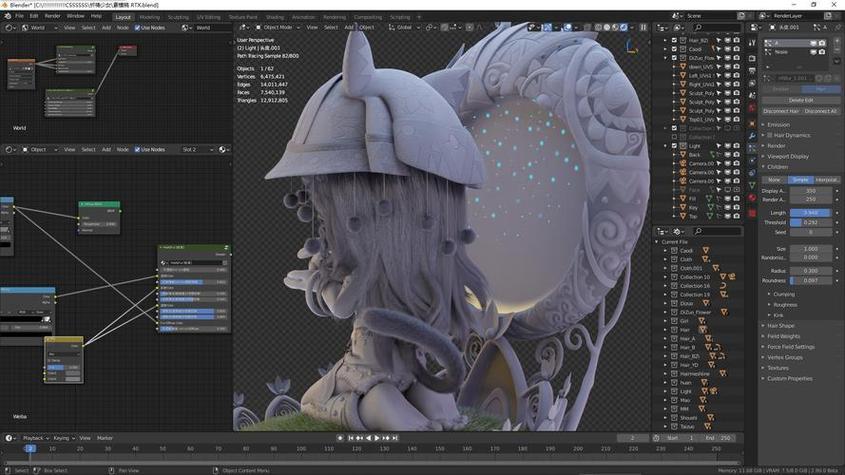Expand the Clumping subpanel
The width and height of the screenshot is (845, 475).
[x=784, y=294]
